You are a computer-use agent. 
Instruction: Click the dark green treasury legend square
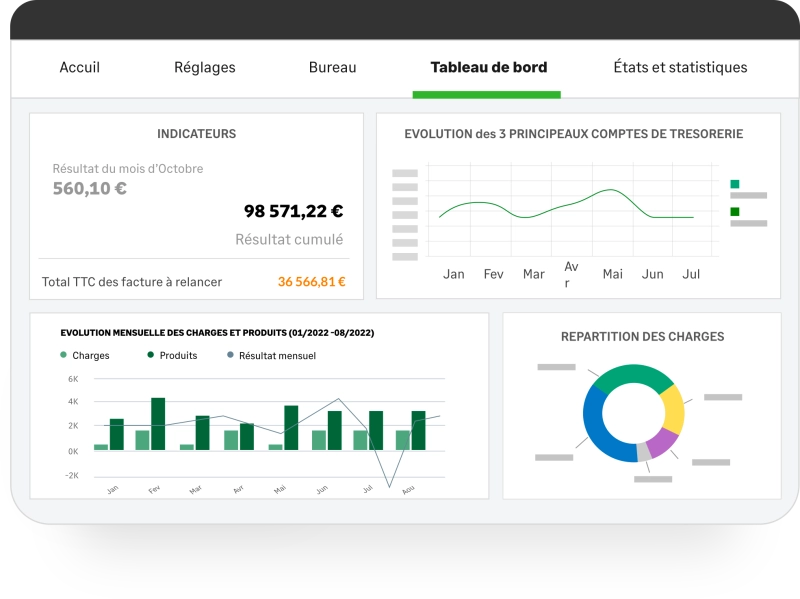click(x=735, y=212)
